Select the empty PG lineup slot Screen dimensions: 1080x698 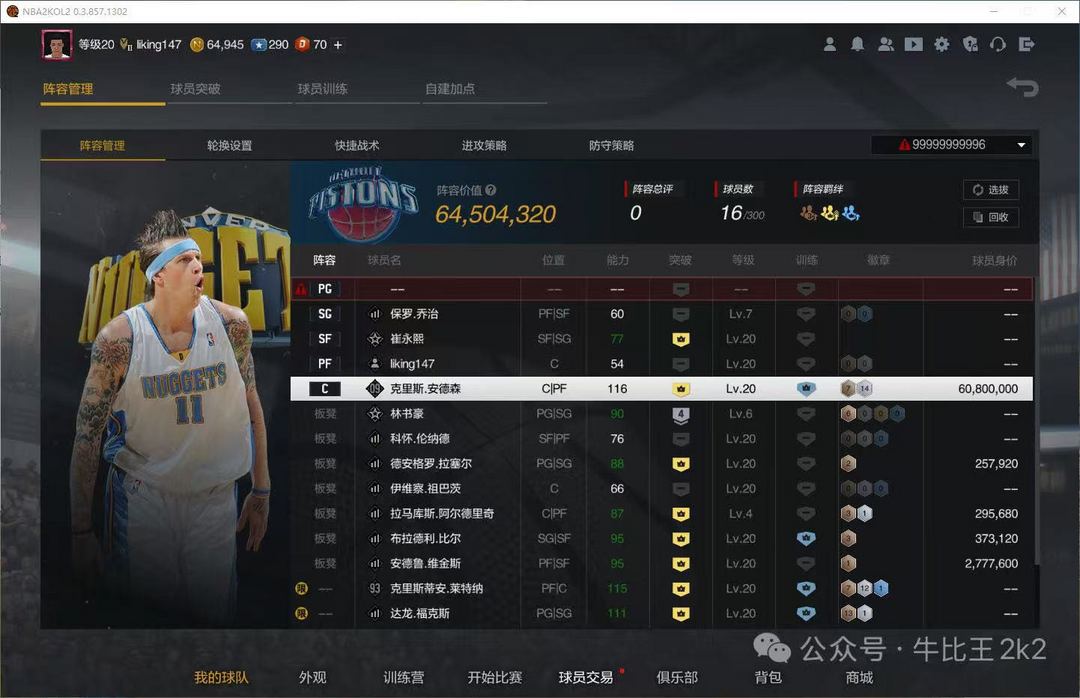(x=662, y=289)
